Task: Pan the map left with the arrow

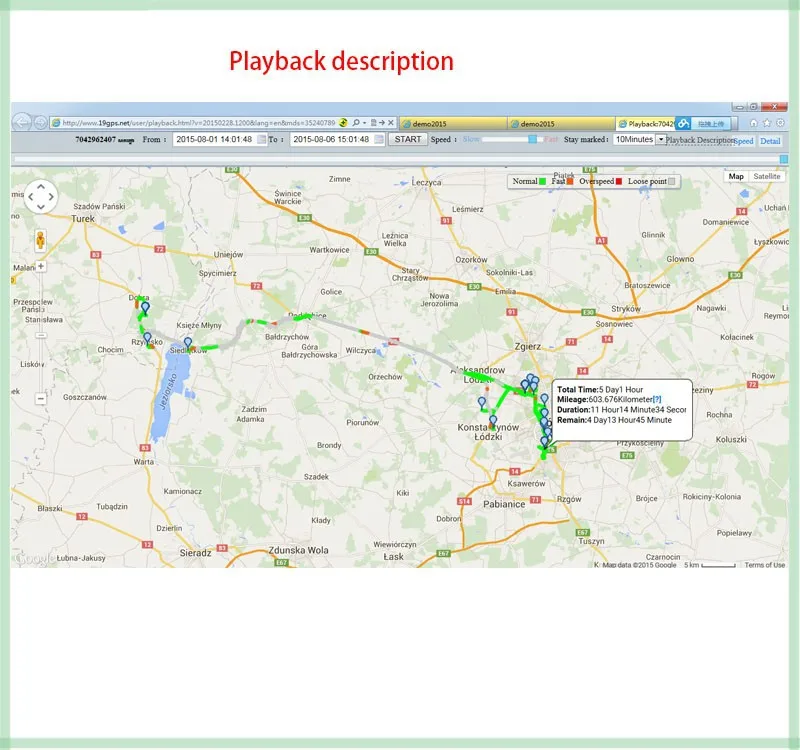Action: pos(31,196)
